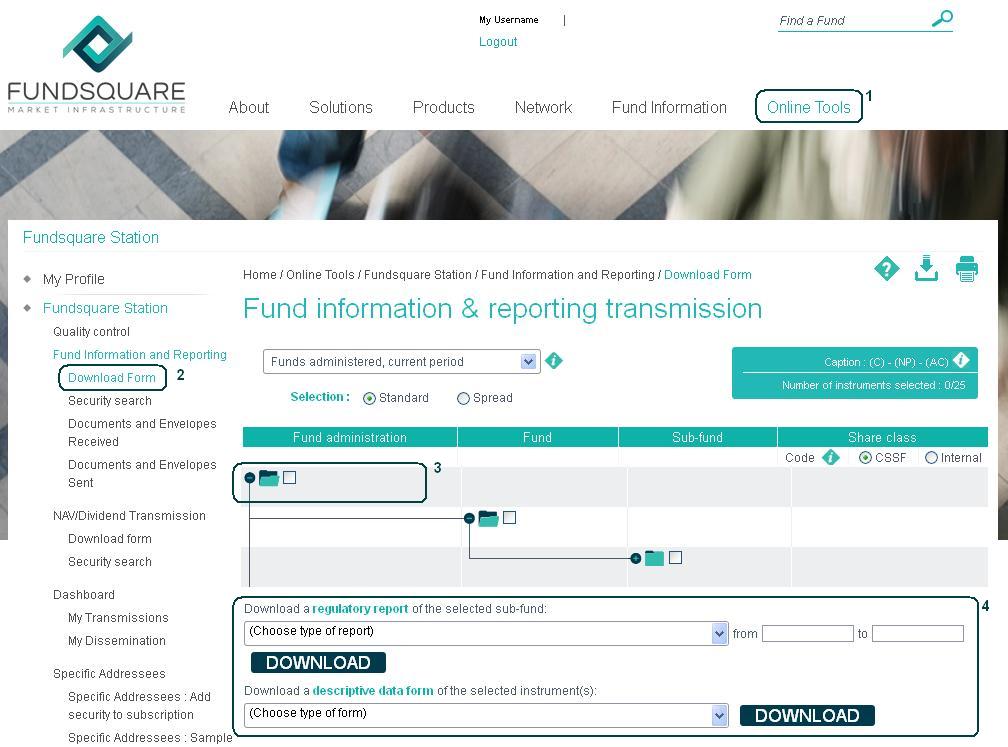
Task: Open the Network menu
Action: (543, 107)
